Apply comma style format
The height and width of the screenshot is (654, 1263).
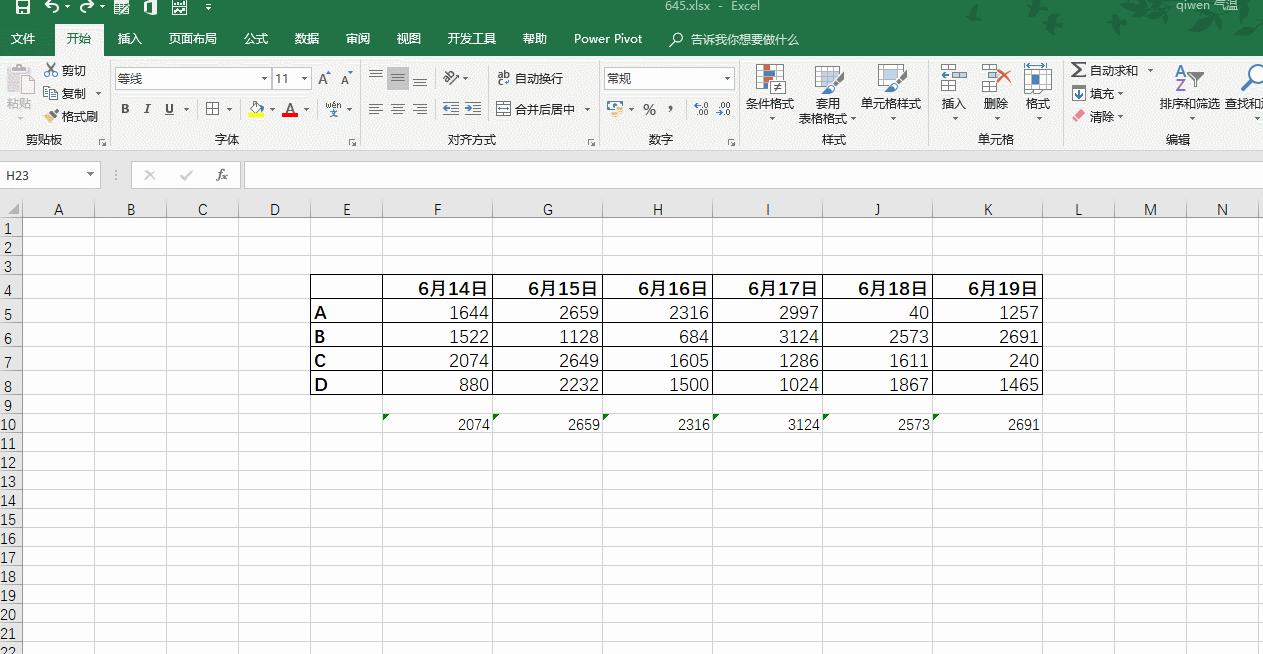click(670, 109)
